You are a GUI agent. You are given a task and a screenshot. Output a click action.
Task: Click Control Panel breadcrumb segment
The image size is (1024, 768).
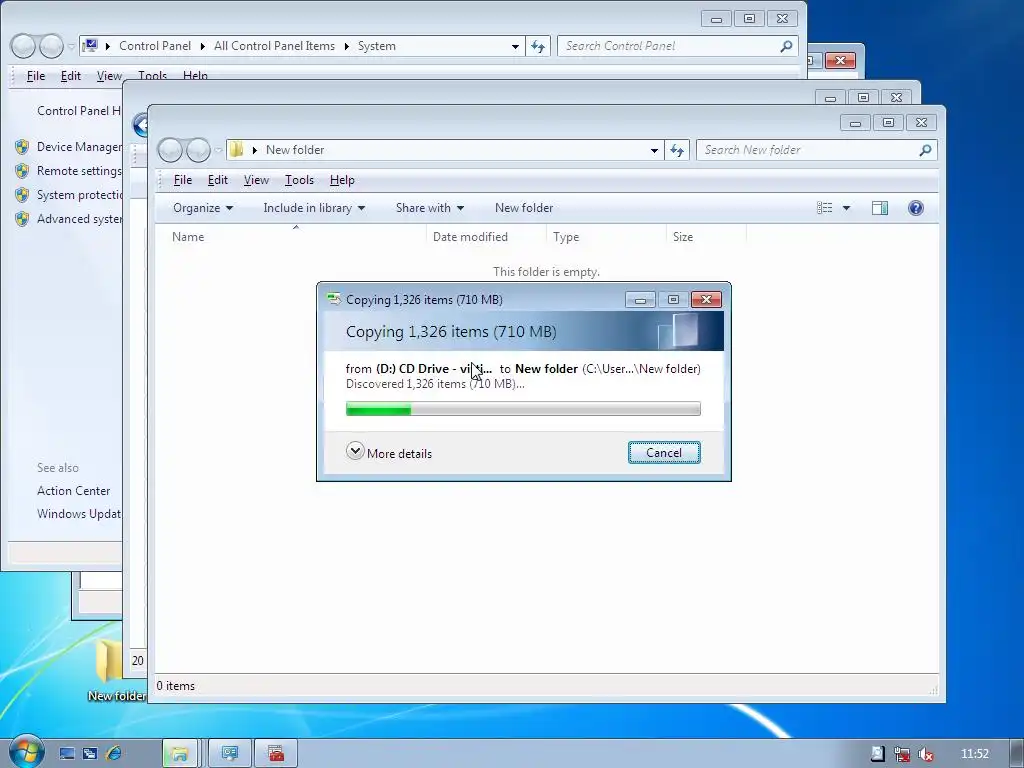pos(155,46)
